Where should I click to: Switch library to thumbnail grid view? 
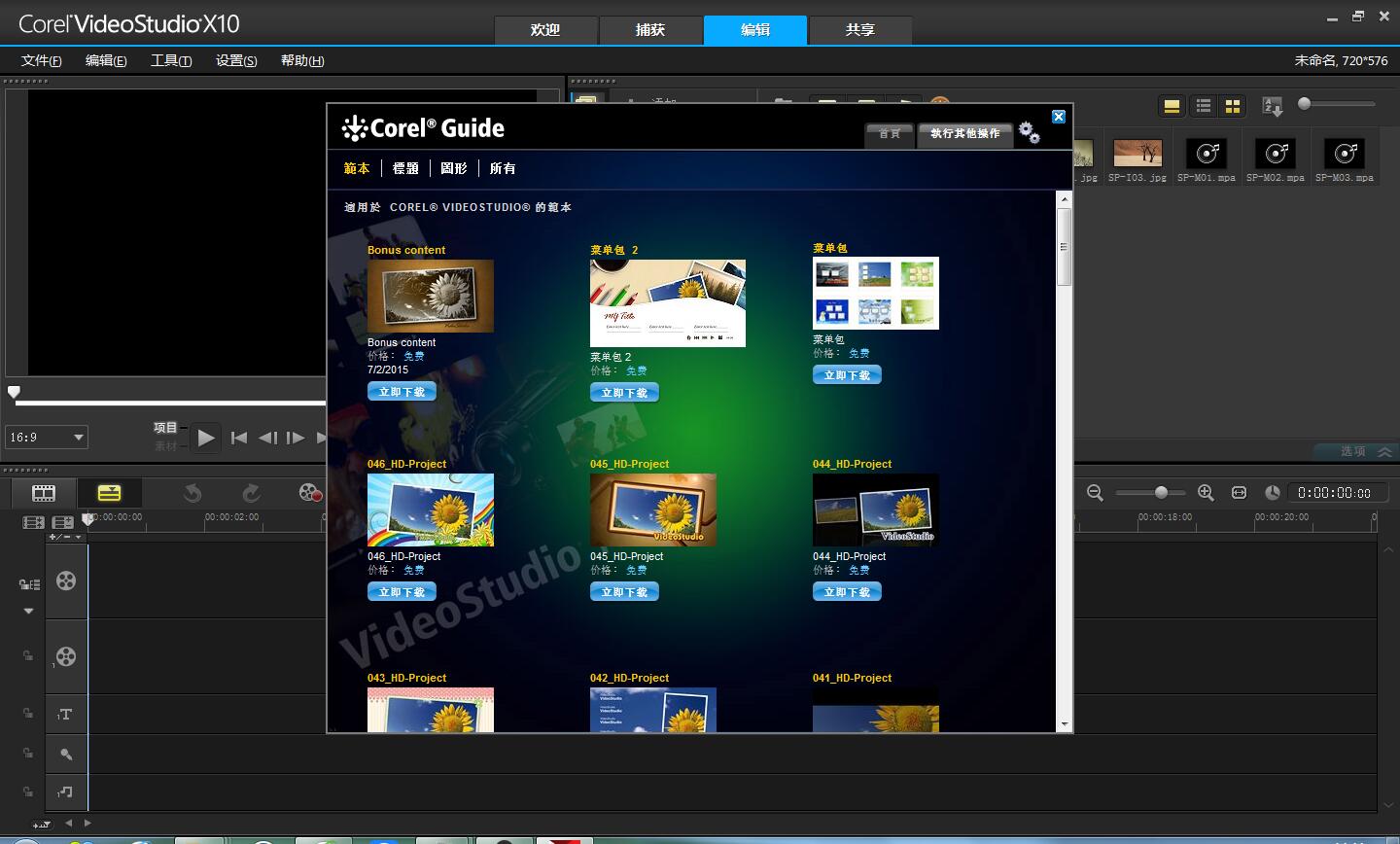1233,106
